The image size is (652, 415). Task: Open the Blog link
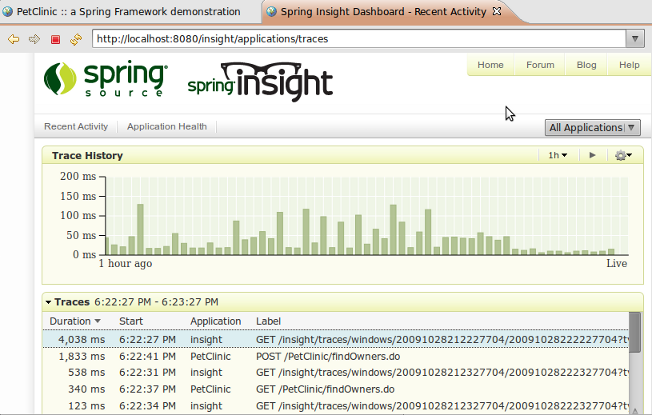click(586, 65)
